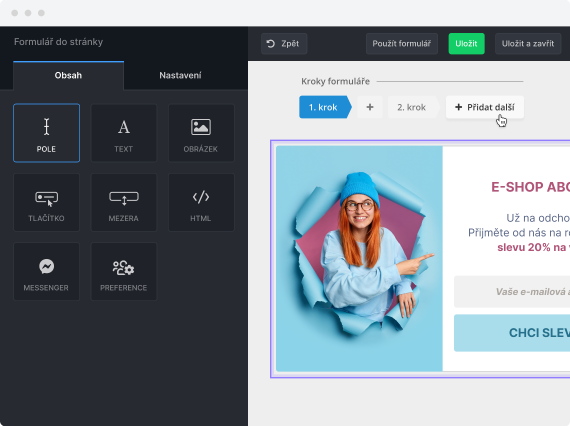Choose the PREFERENCE element tile
The image size is (570, 426).
pyautogui.click(x=124, y=272)
